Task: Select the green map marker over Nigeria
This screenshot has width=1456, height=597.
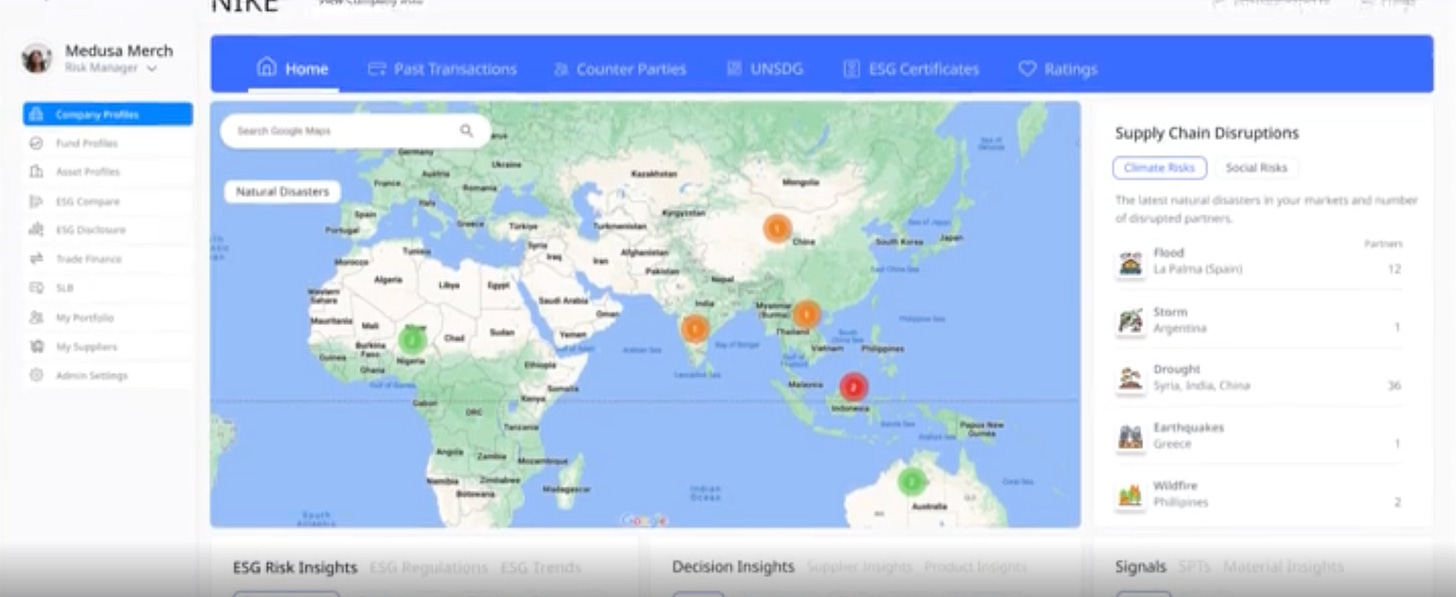Action: tap(411, 339)
